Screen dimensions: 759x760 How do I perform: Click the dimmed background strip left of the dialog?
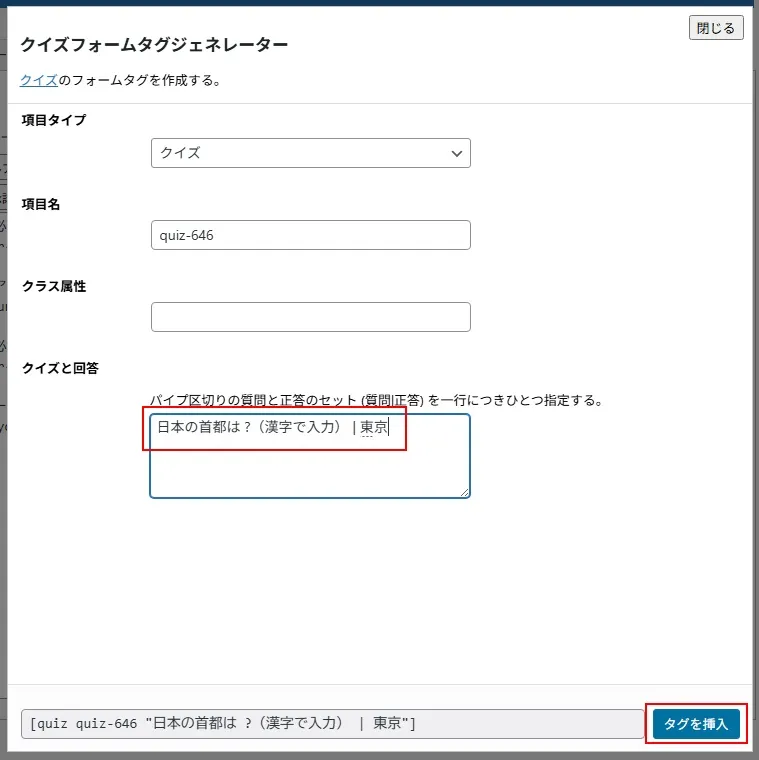pos(3,400)
